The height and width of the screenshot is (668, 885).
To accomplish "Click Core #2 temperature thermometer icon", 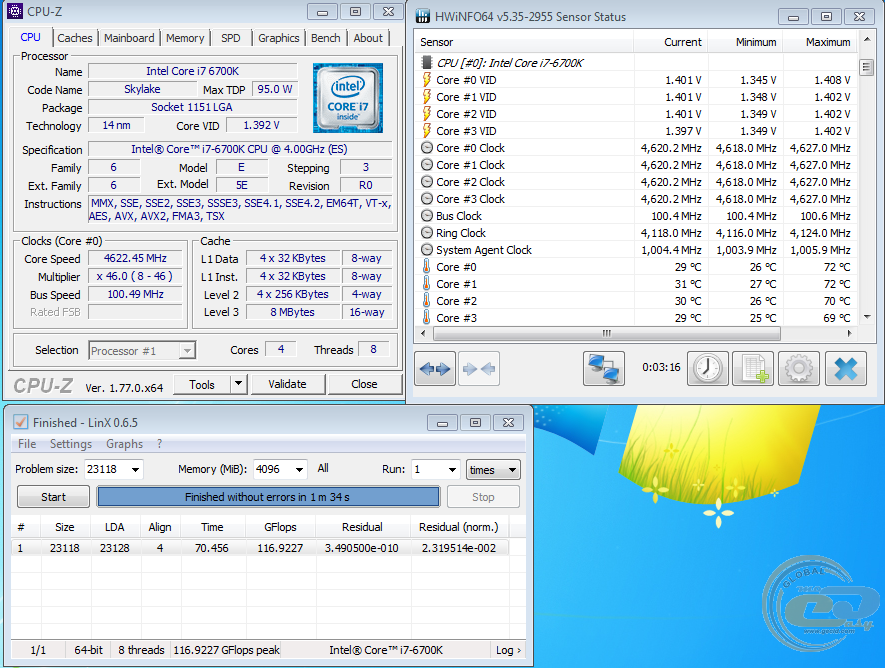I will point(427,300).
